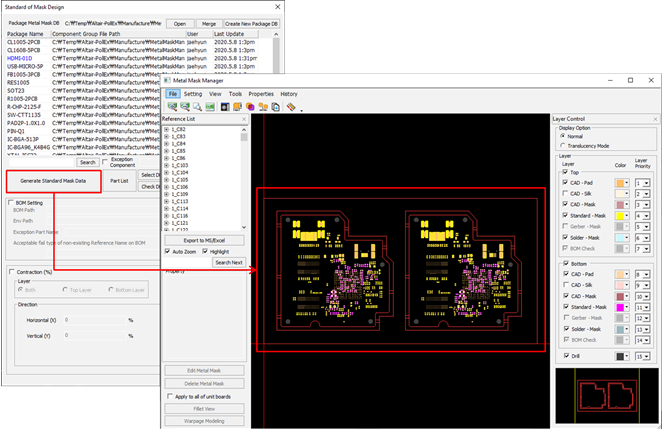Image resolution: width=662 pixels, height=429 pixels.
Task: Select the magnifier search tool icon
Action: pos(197,106)
